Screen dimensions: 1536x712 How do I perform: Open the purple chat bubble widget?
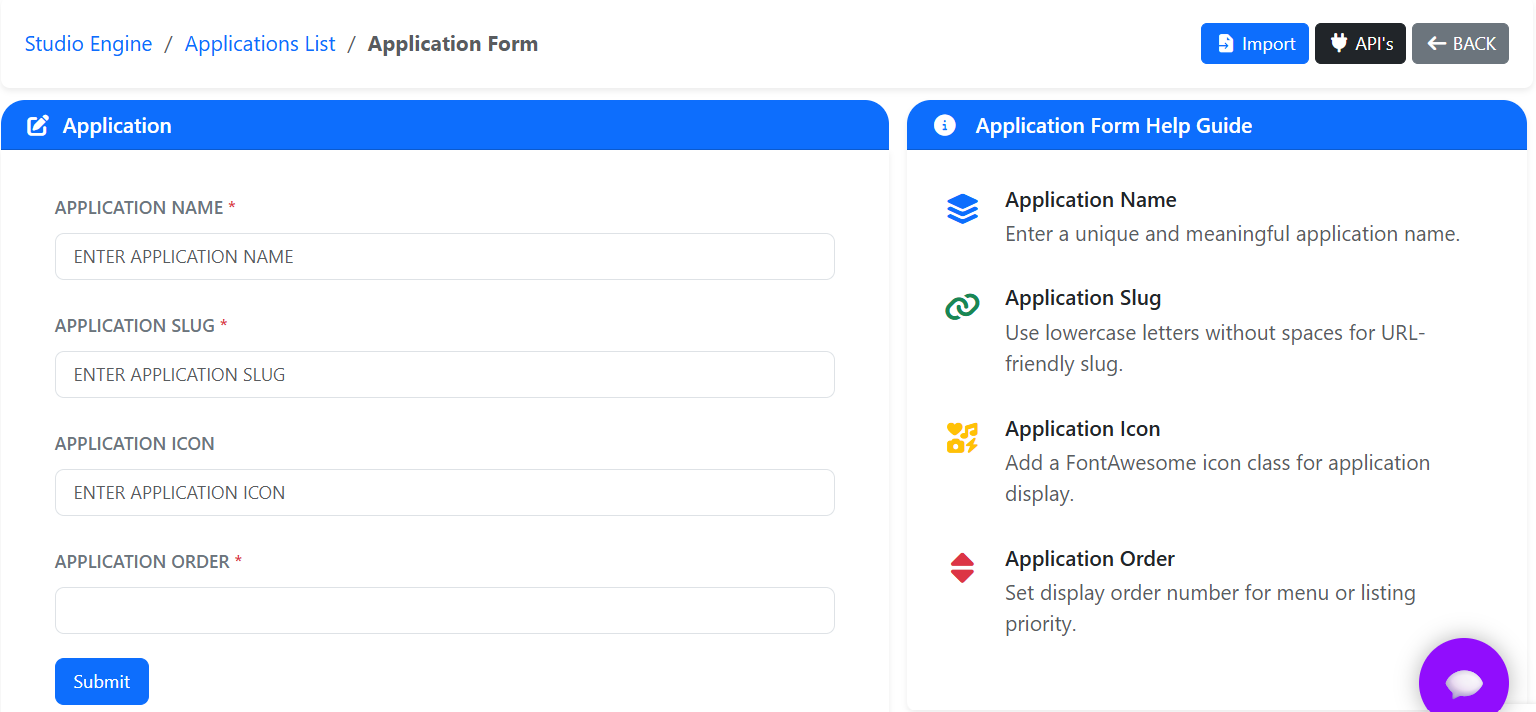pos(1464,682)
